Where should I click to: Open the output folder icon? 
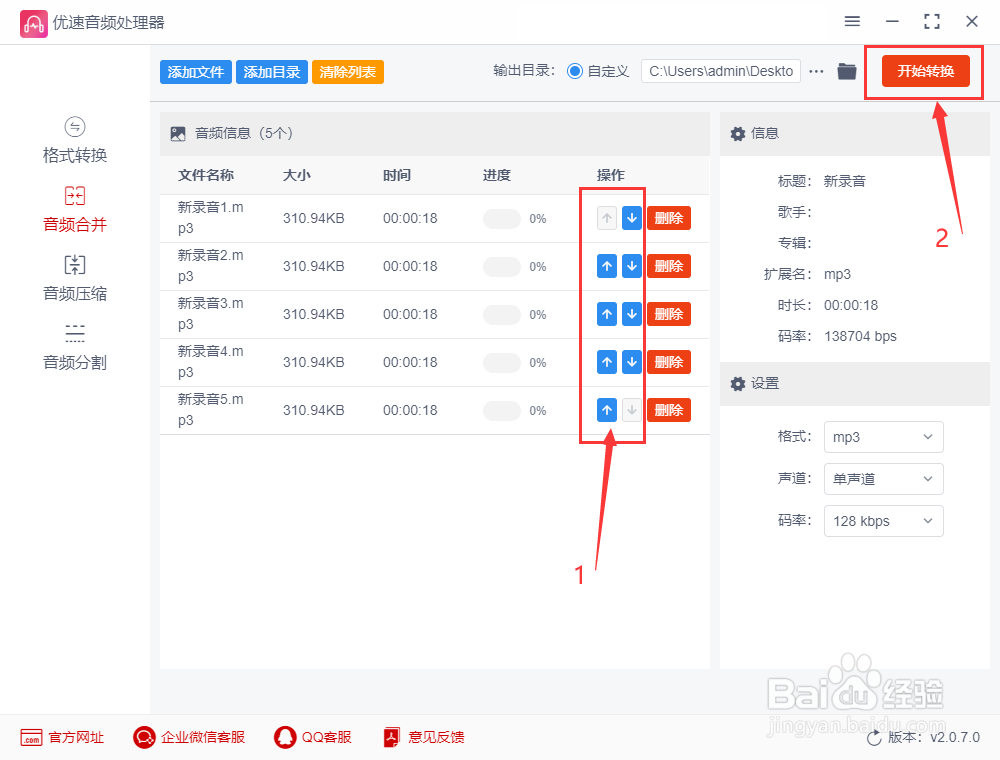846,71
